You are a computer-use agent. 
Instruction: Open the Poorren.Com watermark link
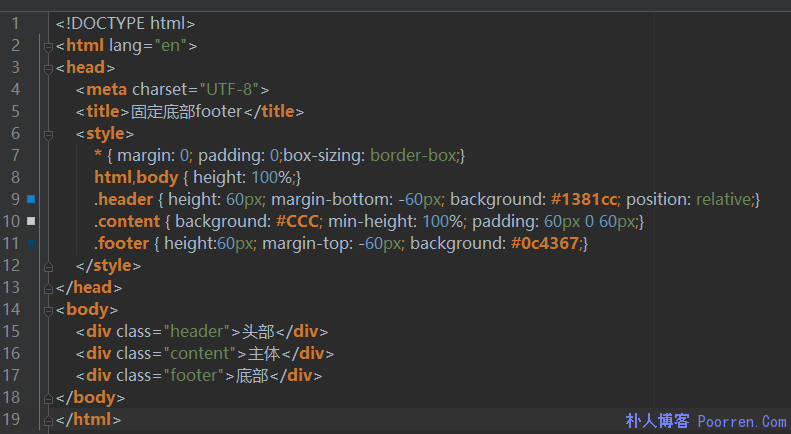click(x=742, y=422)
